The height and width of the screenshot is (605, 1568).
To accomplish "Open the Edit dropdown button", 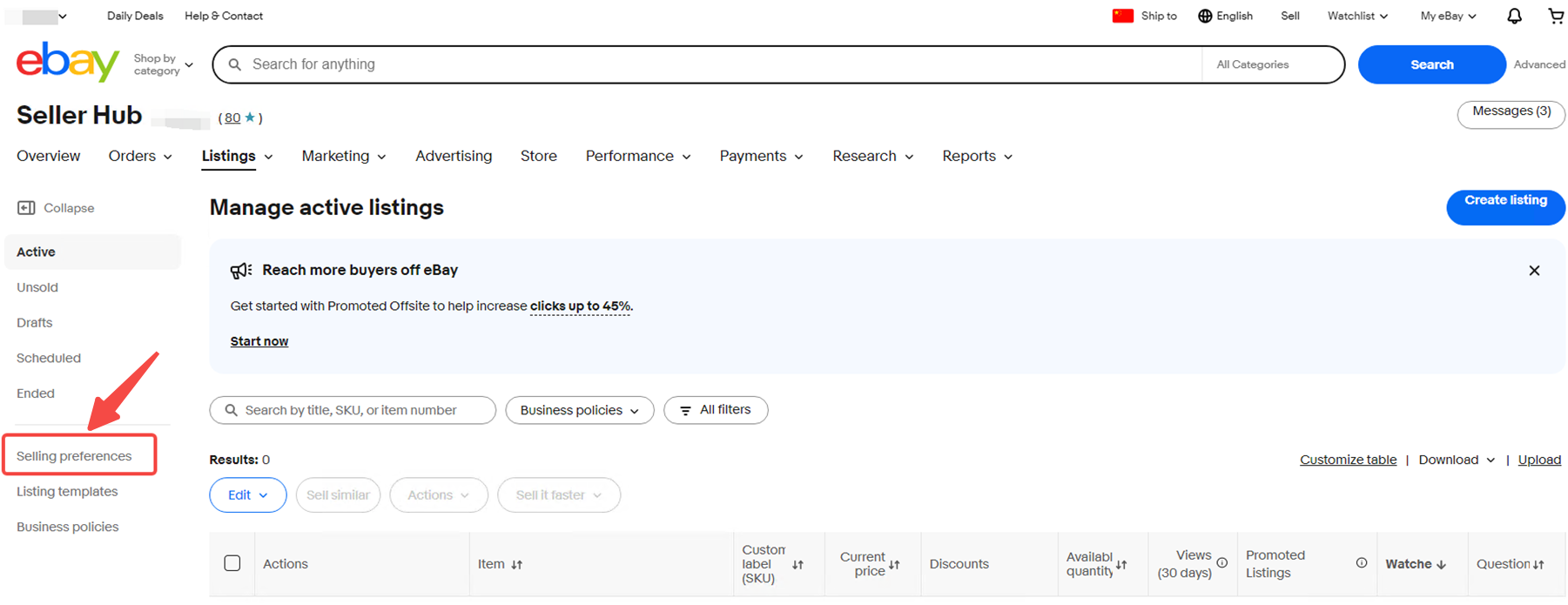I will [x=247, y=495].
